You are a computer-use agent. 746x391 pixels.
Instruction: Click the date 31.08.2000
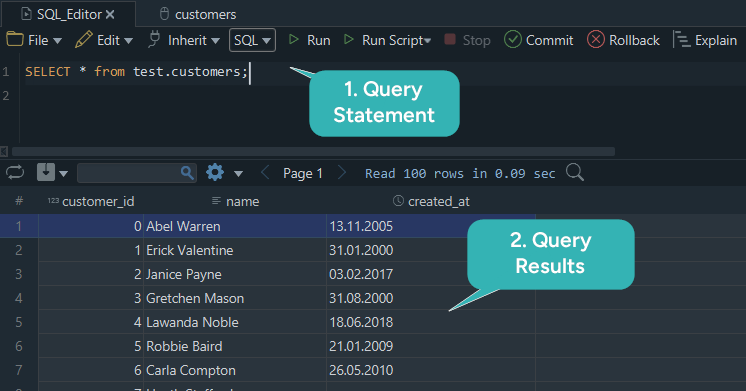[x=361, y=298]
